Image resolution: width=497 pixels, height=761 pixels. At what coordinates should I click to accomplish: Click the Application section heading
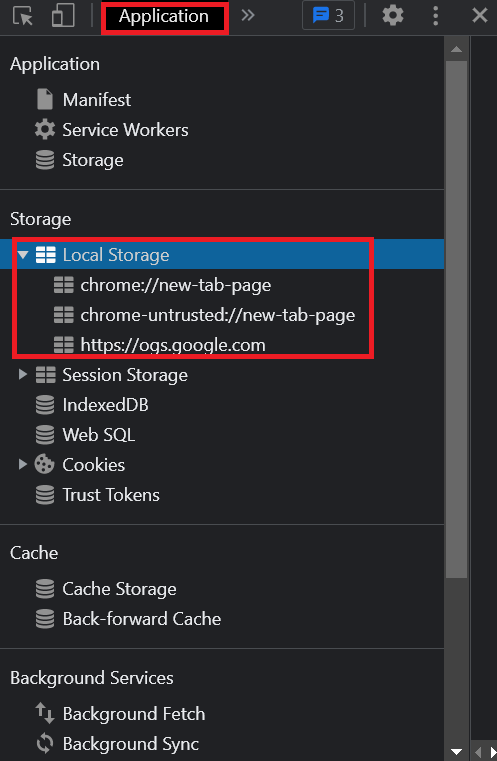pyautogui.click(x=55, y=64)
